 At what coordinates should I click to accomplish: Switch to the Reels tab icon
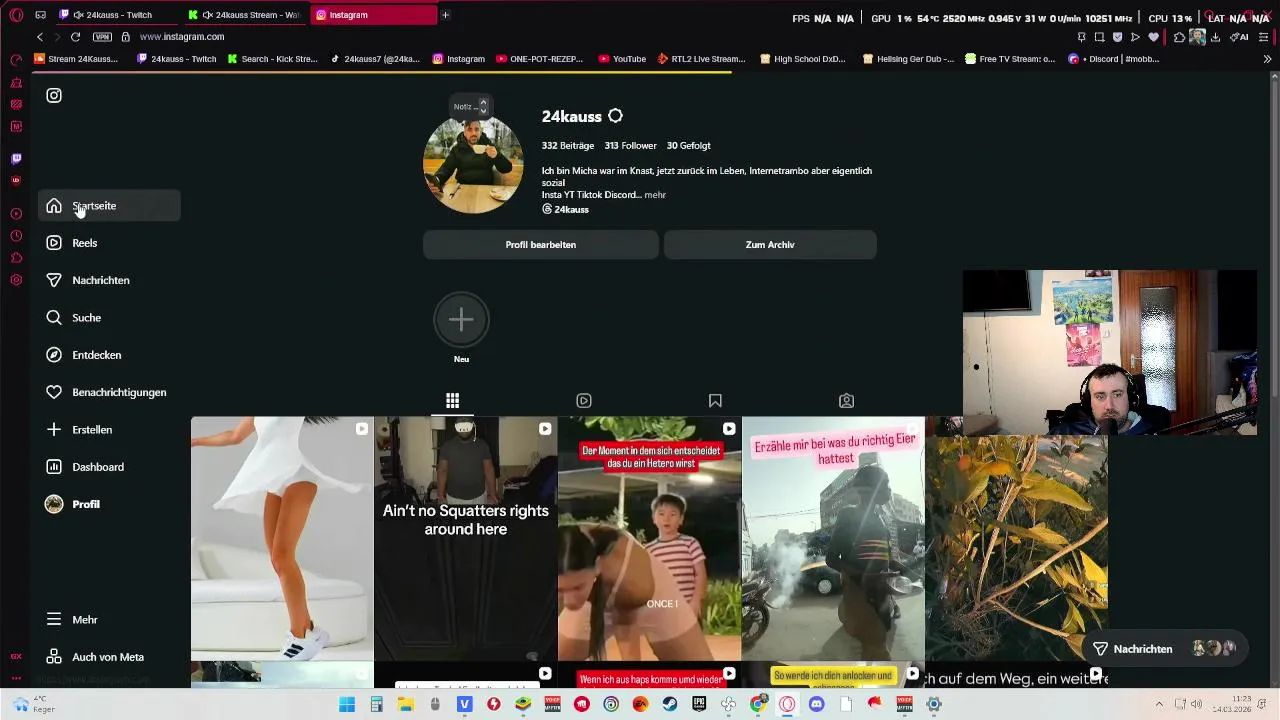pyautogui.click(x=584, y=401)
